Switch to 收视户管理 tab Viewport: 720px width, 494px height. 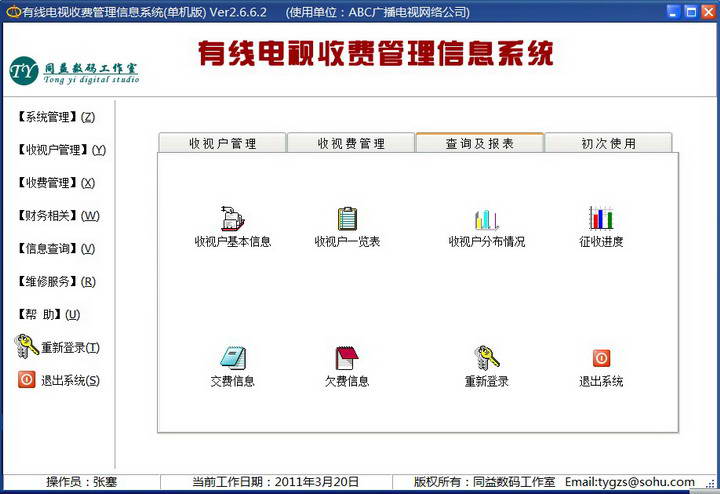click(222, 143)
